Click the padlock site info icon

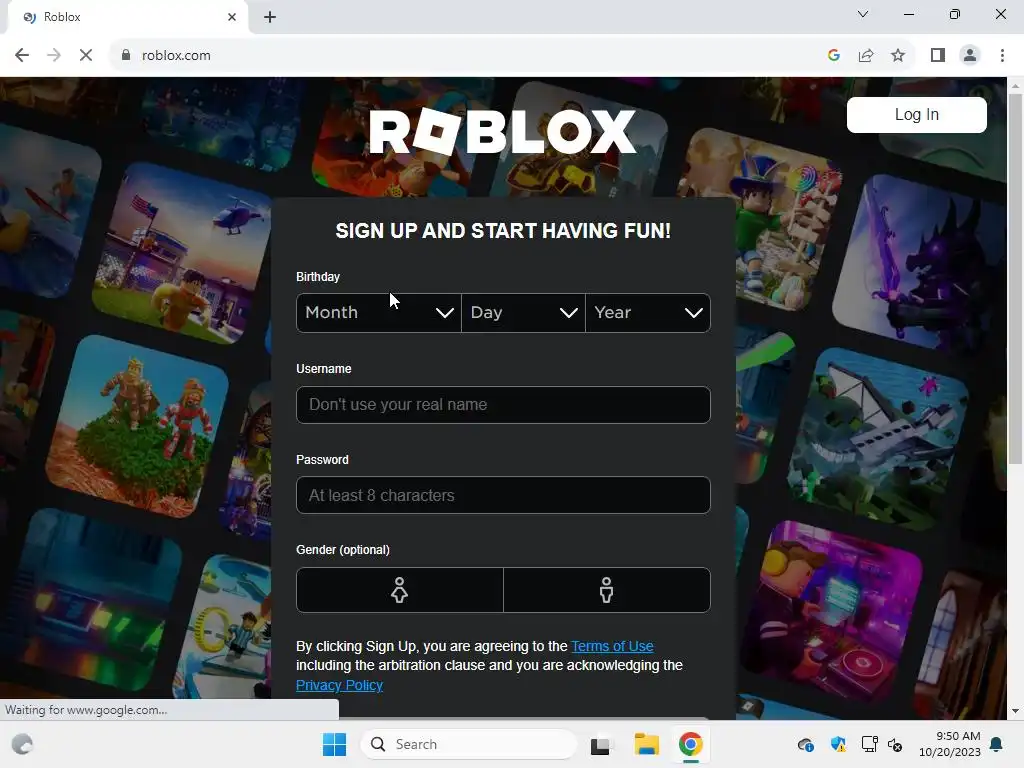[126, 56]
